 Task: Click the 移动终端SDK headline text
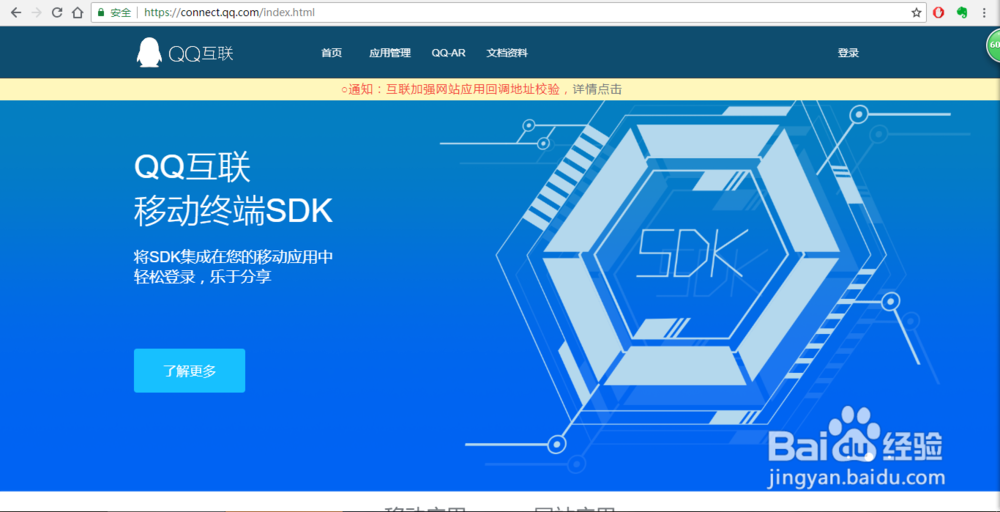click(x=233, y=212)
